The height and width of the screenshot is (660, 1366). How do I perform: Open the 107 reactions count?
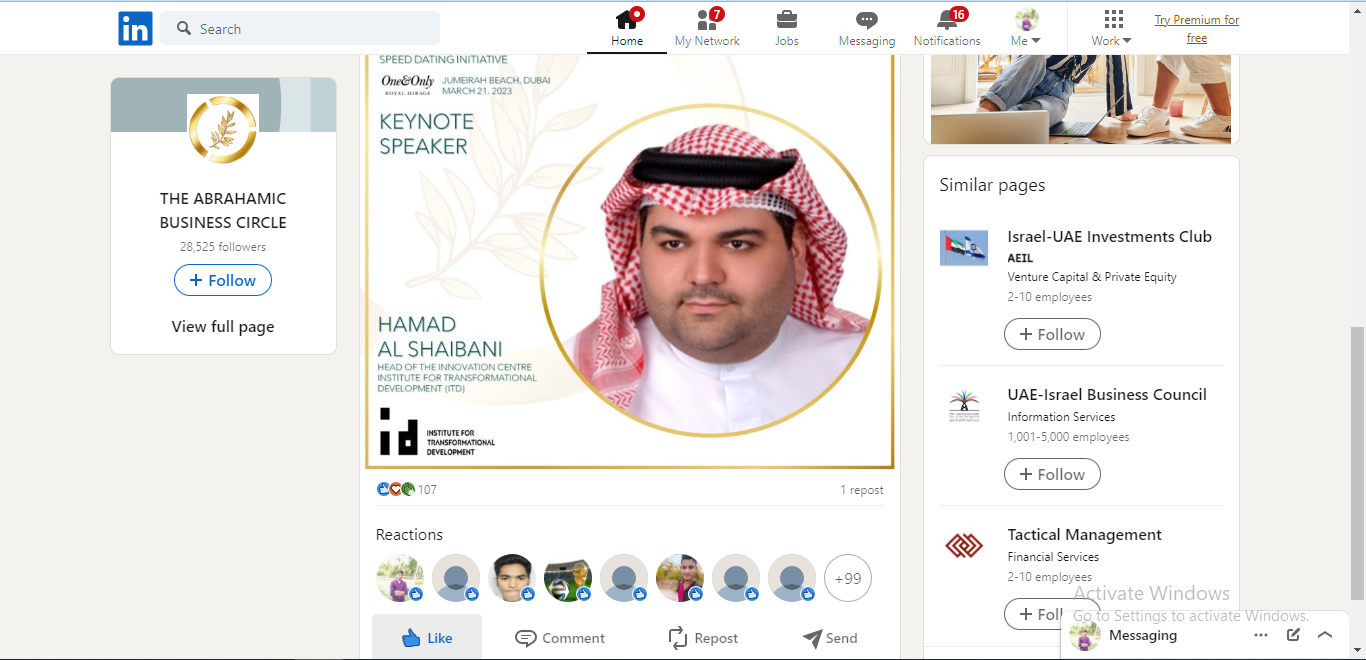click(x=427, y=490)
